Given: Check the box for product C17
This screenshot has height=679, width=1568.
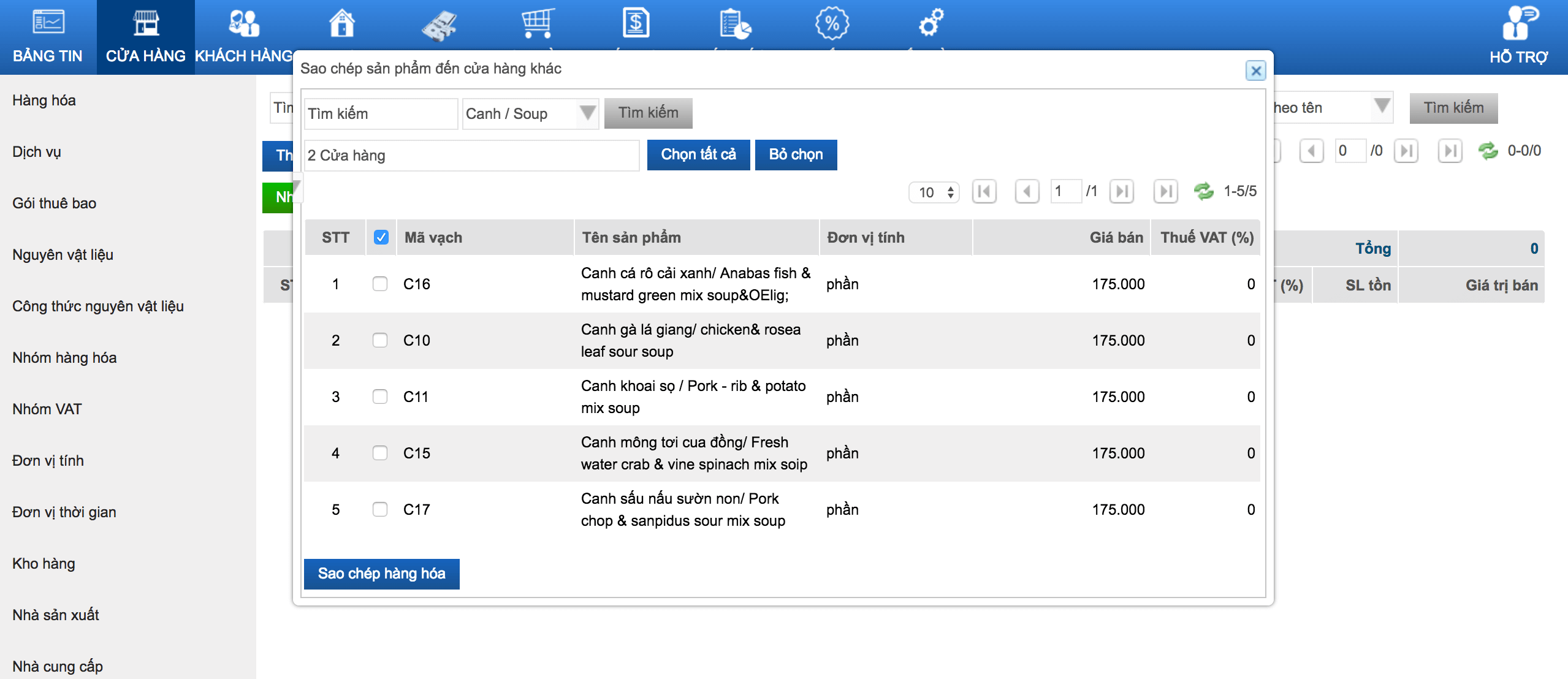Looking at the screenshot, I should coord(380,509).
